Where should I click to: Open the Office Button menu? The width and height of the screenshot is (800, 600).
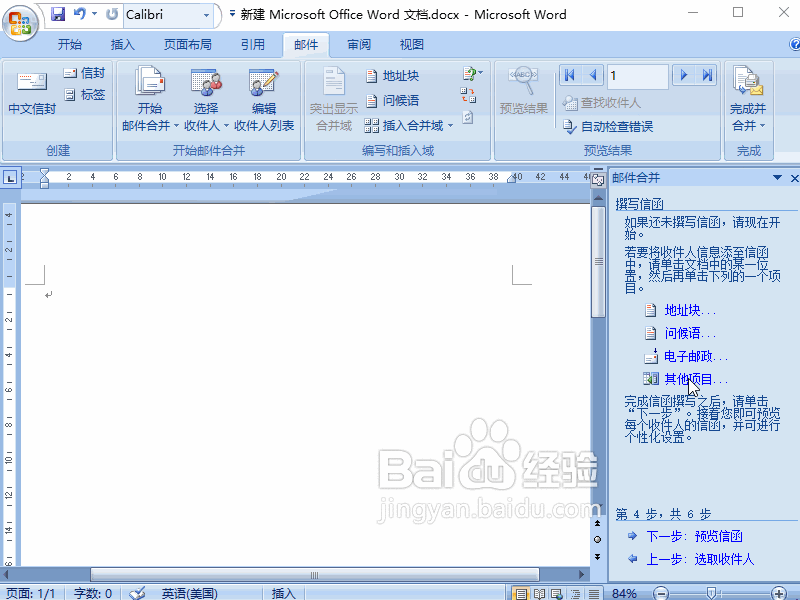[x=20, y=22]
